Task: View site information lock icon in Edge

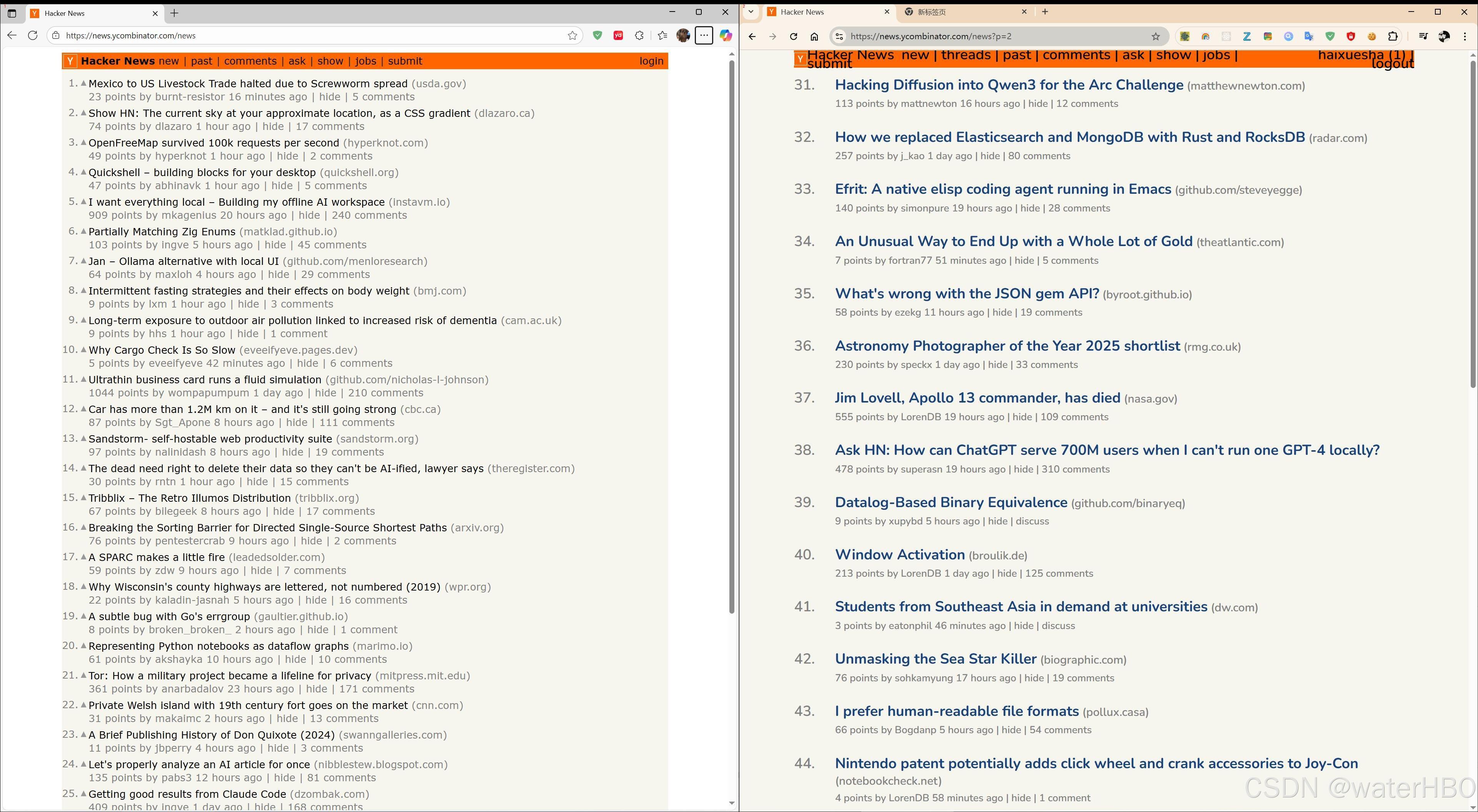Action: [56, 36]
